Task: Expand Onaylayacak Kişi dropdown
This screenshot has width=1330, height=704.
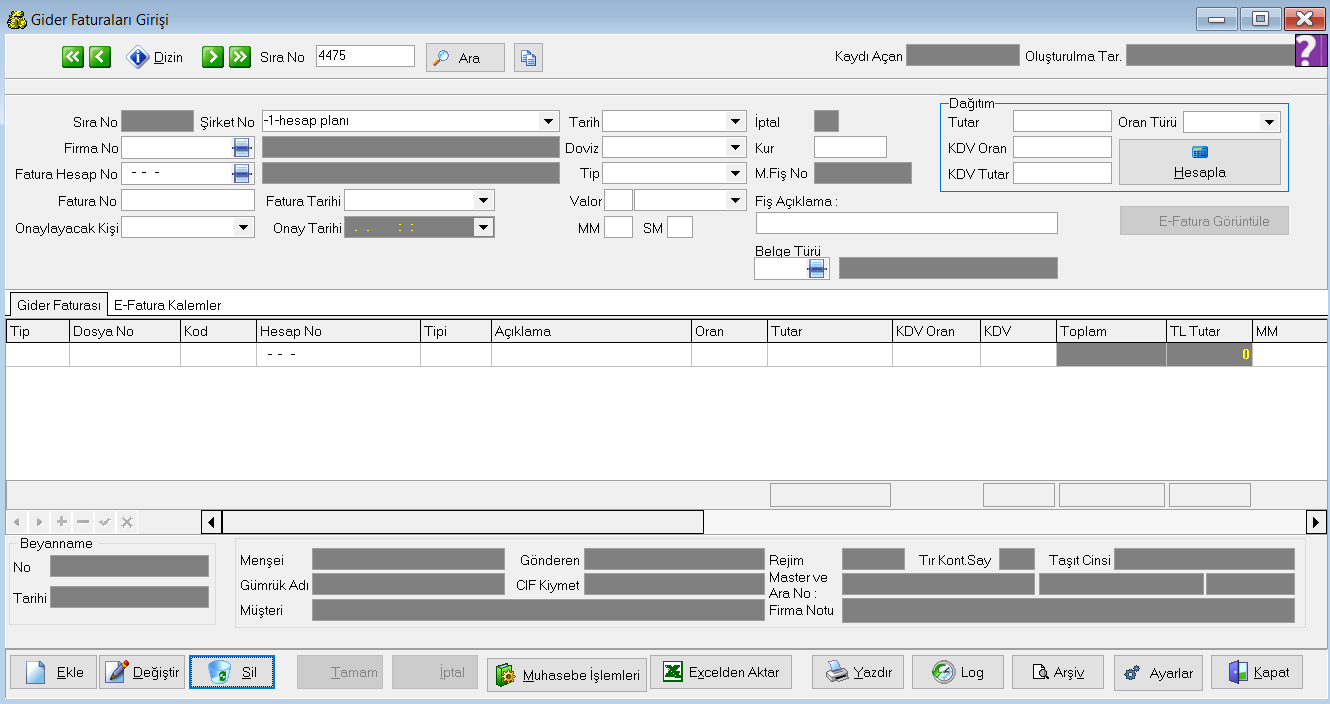Action: [244, 227]
